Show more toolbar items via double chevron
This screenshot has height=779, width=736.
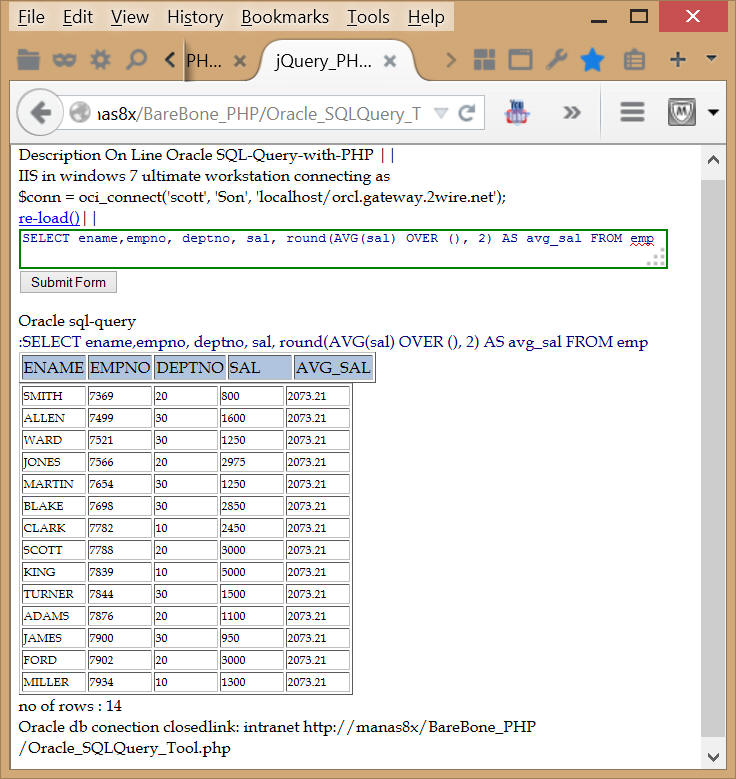572,113
